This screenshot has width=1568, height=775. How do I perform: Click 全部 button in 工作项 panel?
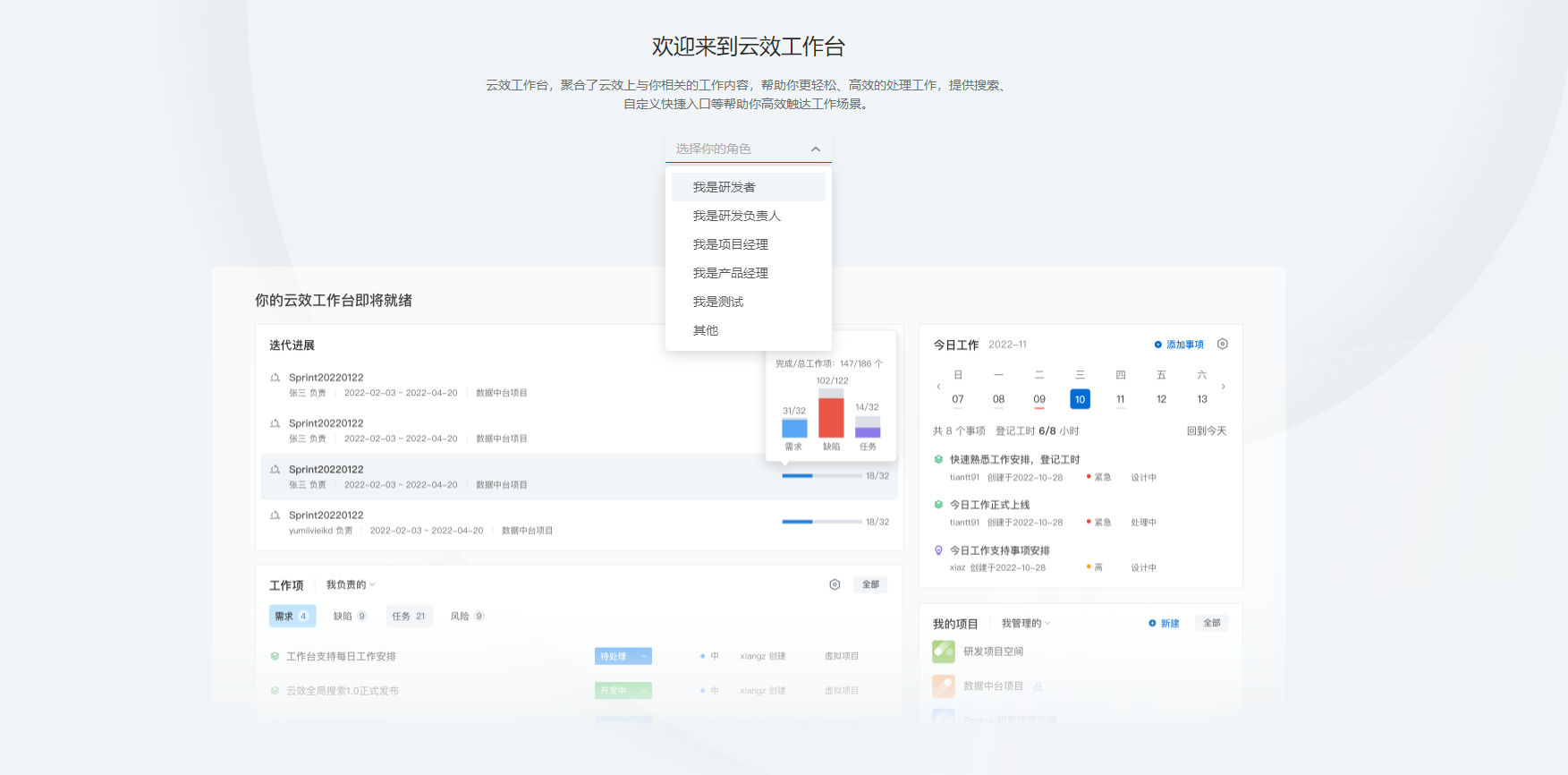click(870, 584)
